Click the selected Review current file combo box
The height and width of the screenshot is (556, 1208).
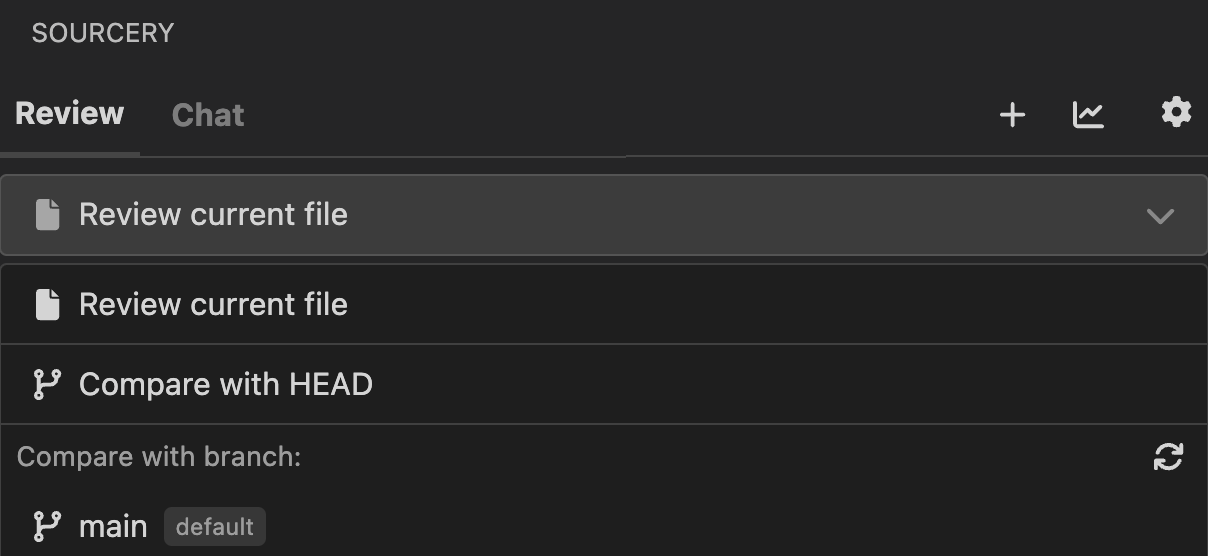click(600, 215)
